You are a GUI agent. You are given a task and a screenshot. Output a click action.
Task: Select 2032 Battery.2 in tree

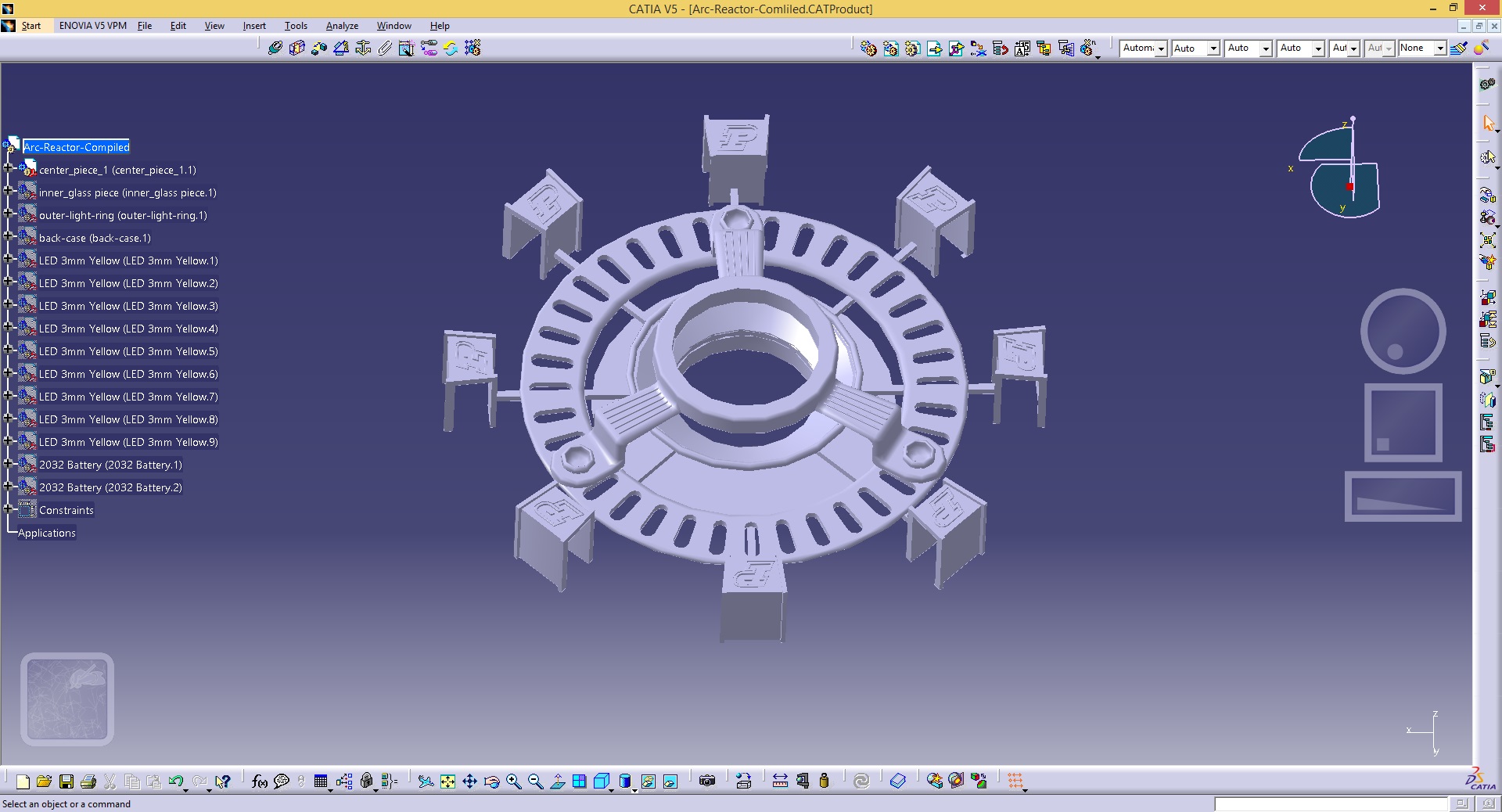[110, 487]
